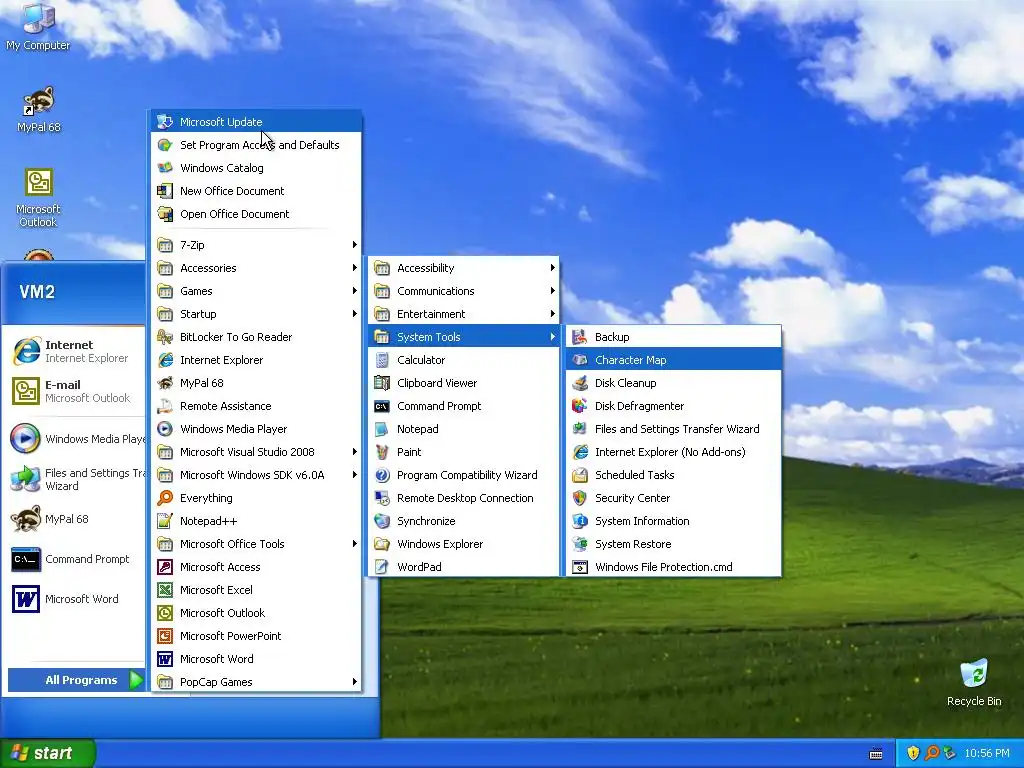Run Windows File Protection.cmd
1024x768 pixels.
[x=673, y=567]
